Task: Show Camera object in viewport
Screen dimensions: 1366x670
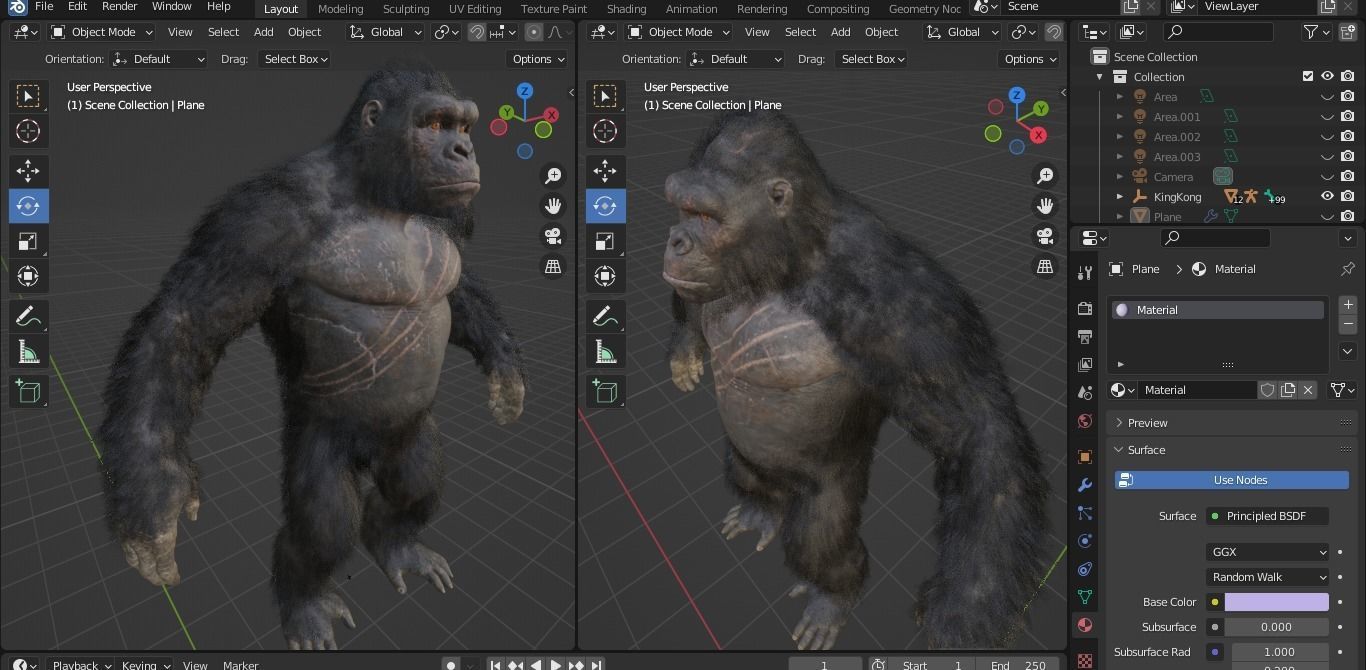Action: point(1328,177)
